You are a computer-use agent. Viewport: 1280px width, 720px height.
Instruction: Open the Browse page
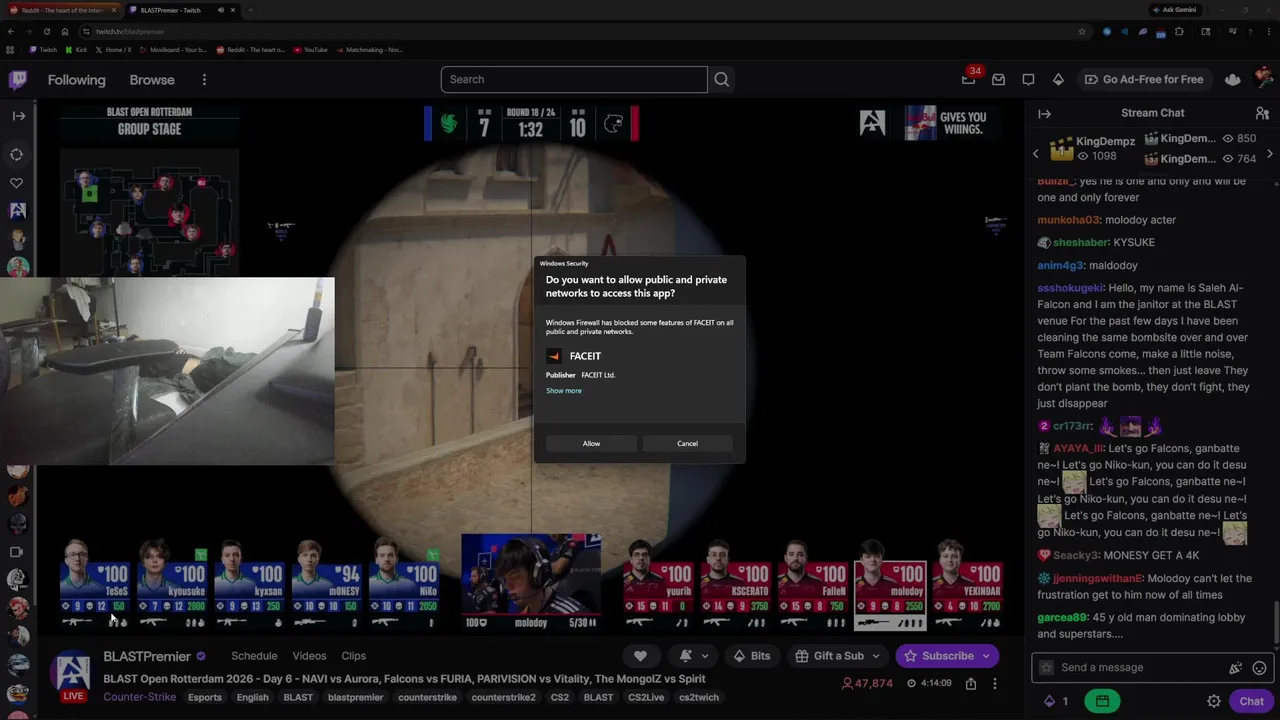tap(152, 80)
